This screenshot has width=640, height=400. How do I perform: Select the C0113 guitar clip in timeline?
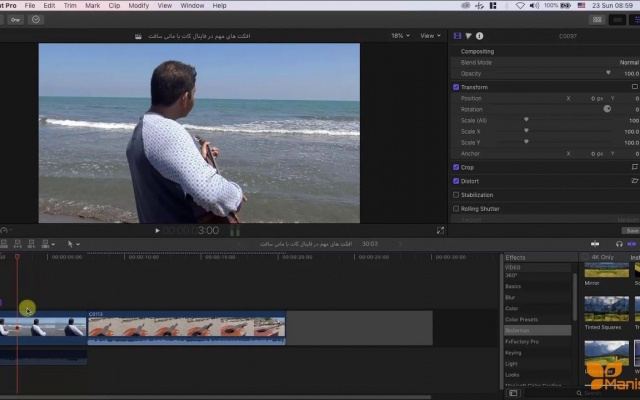click(187, 328)
